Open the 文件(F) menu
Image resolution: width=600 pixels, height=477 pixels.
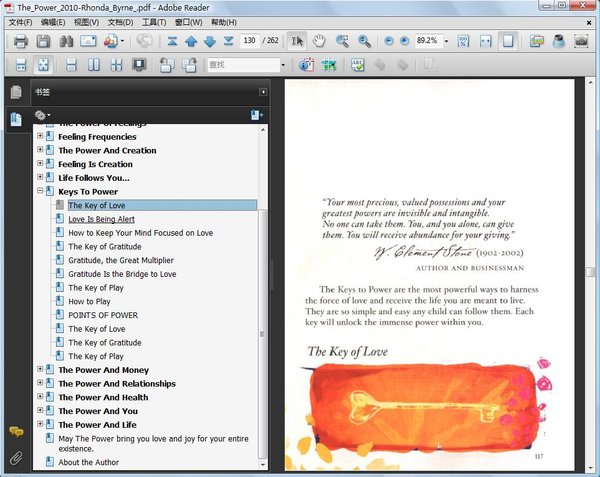pos(20,23)
